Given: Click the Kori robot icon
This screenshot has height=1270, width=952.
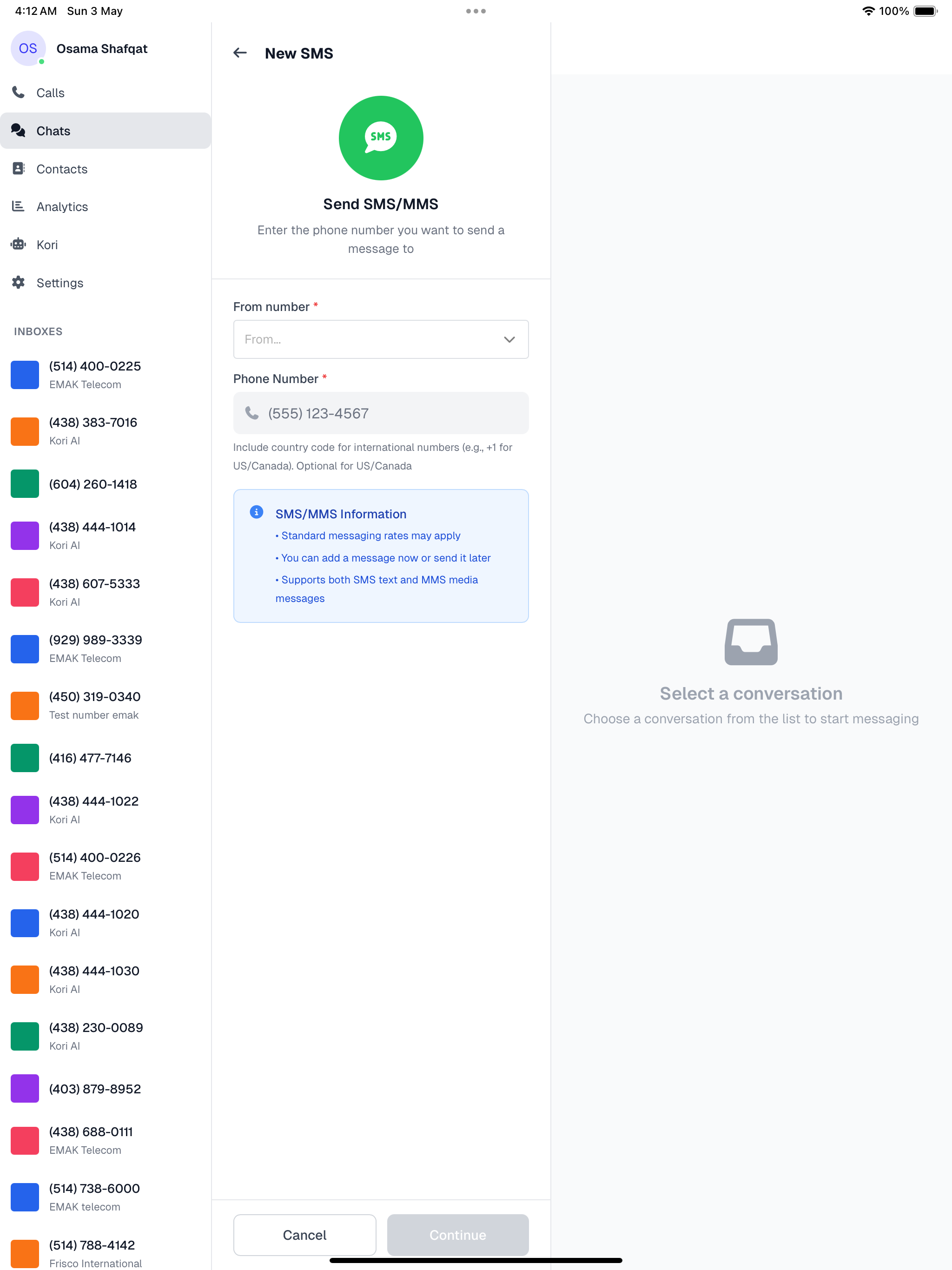Looking at the screenshot, I should click(x=19, y=244).
